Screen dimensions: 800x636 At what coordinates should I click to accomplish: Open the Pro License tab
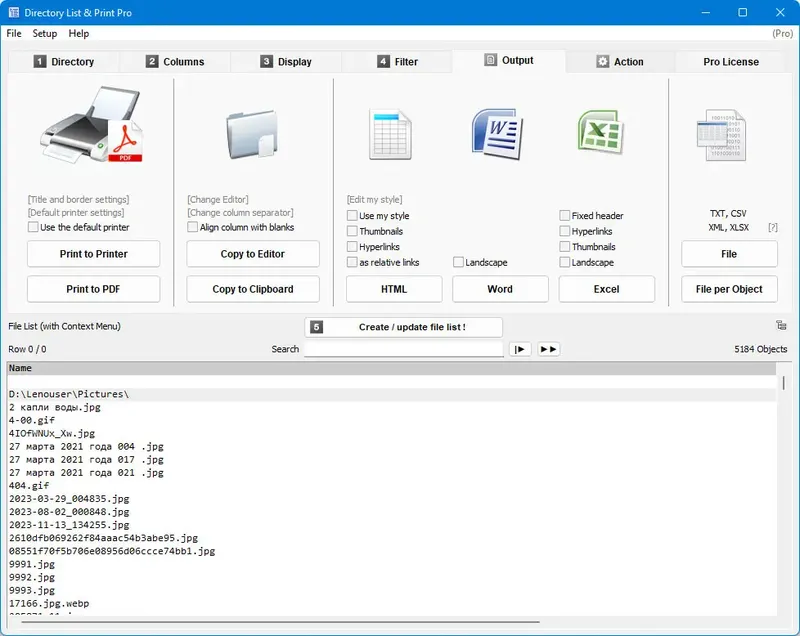click(731, 62)
